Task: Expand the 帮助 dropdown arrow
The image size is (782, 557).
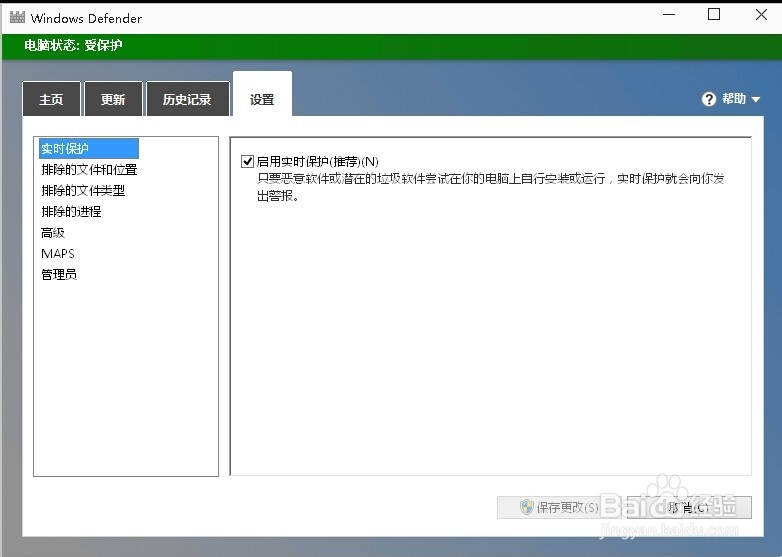Action: coord(756,100)
